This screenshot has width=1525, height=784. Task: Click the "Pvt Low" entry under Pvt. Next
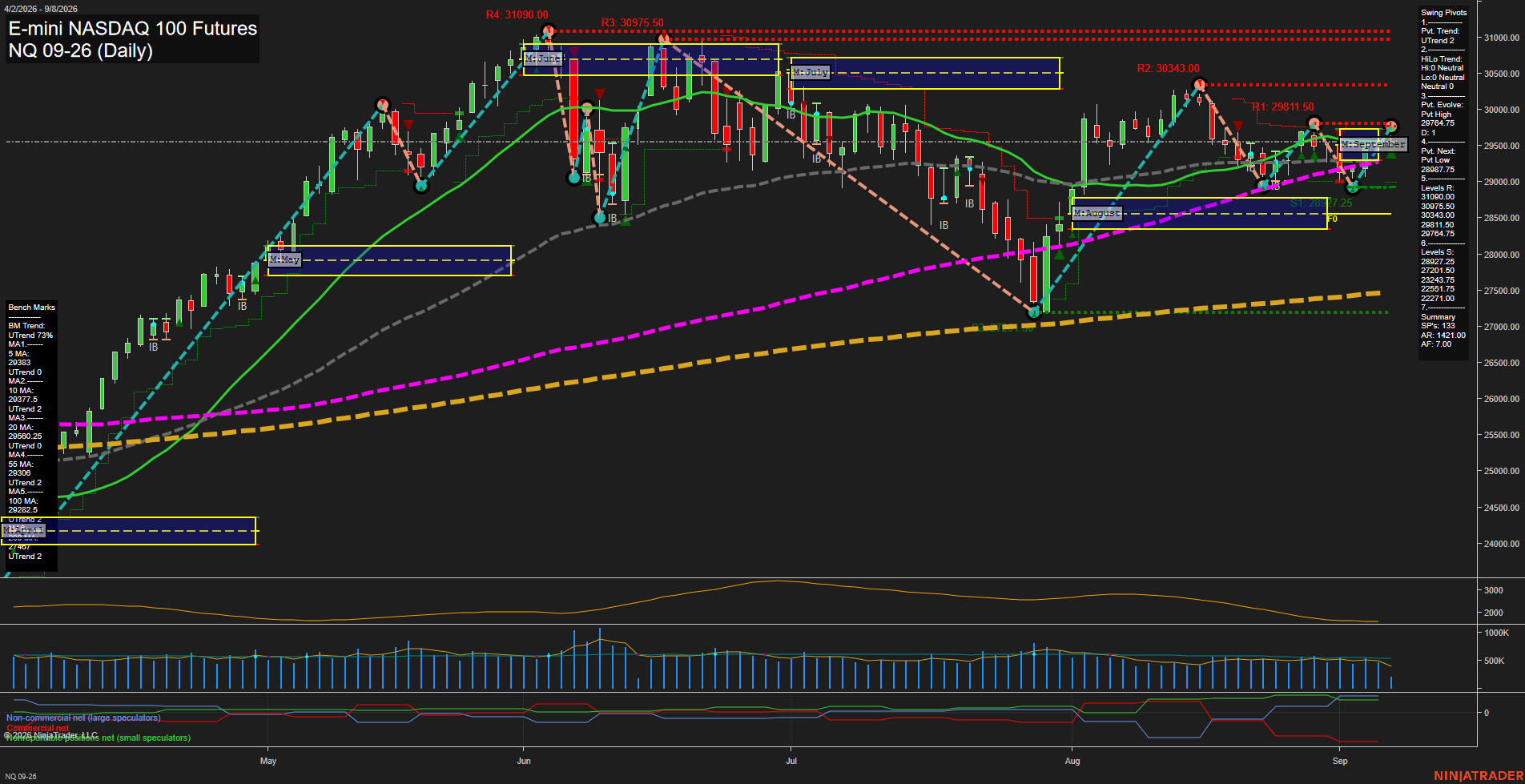(x=1435, y=160)
